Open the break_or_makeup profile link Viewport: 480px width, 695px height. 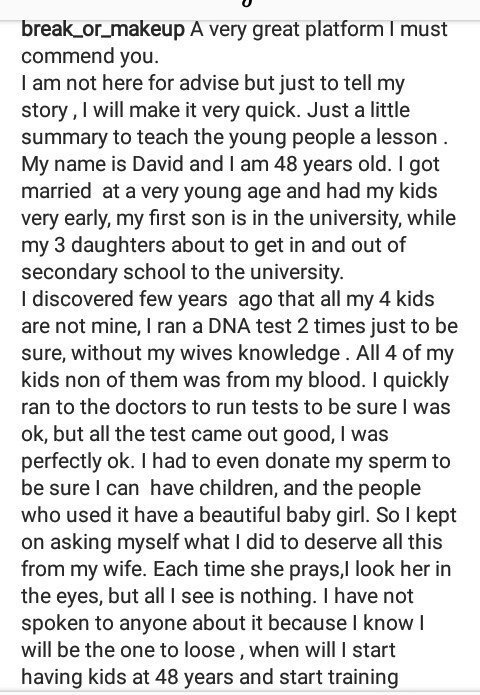point(103,30)
